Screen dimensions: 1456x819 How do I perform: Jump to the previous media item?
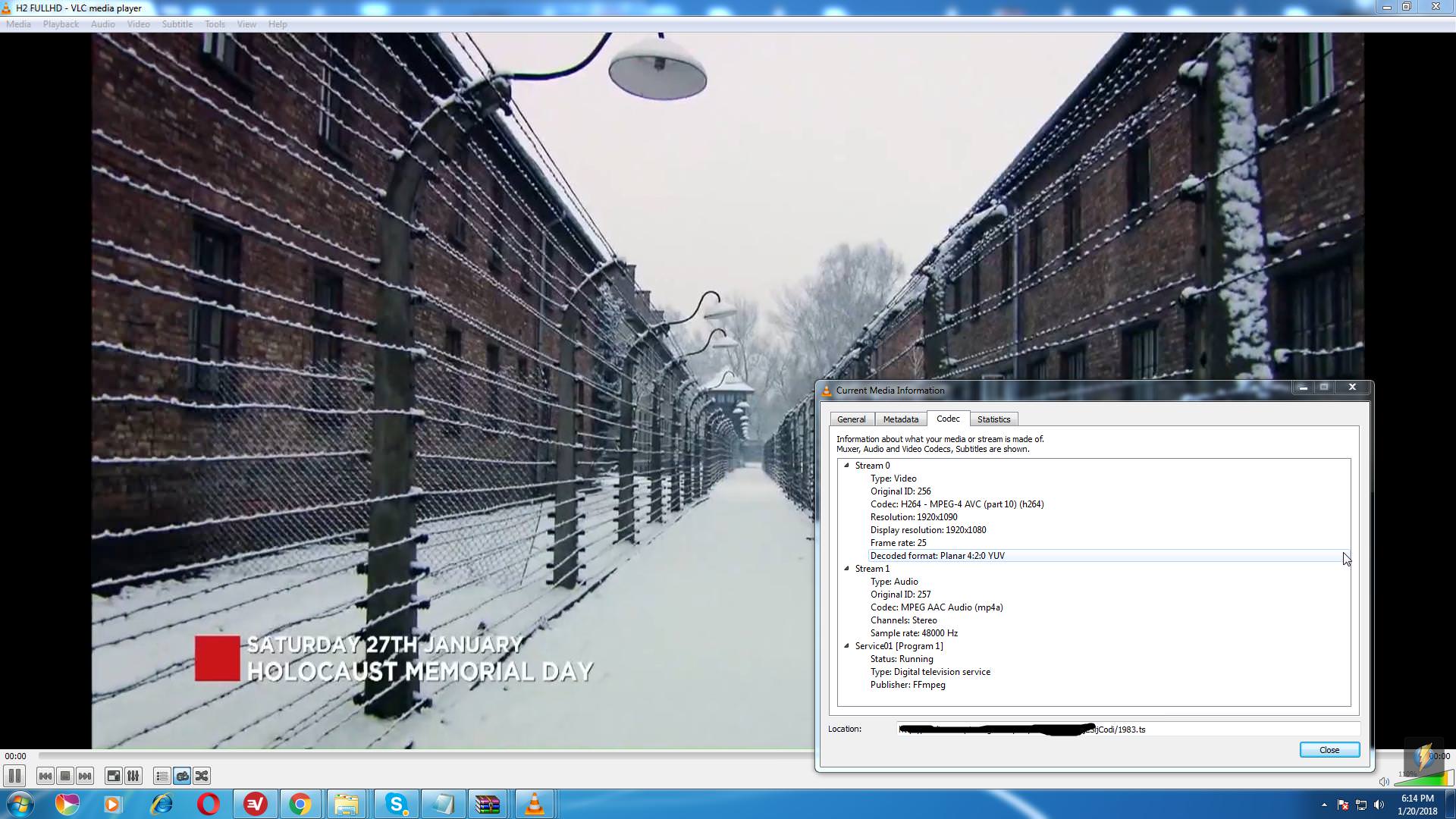tap(45, 776)
